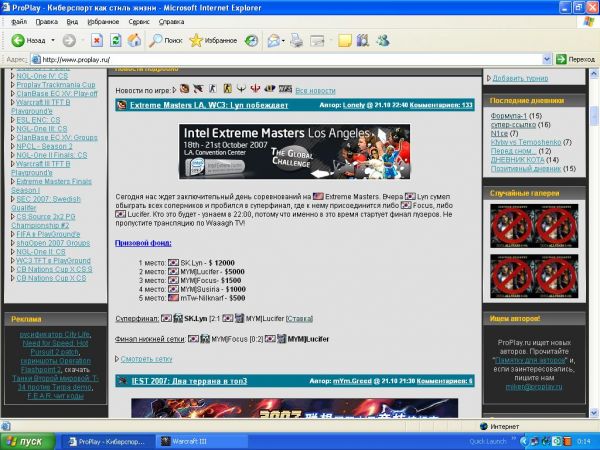The image size is (600, 450).
Task: Filter news by StarCraft ship icon
Action: [198, 89]
